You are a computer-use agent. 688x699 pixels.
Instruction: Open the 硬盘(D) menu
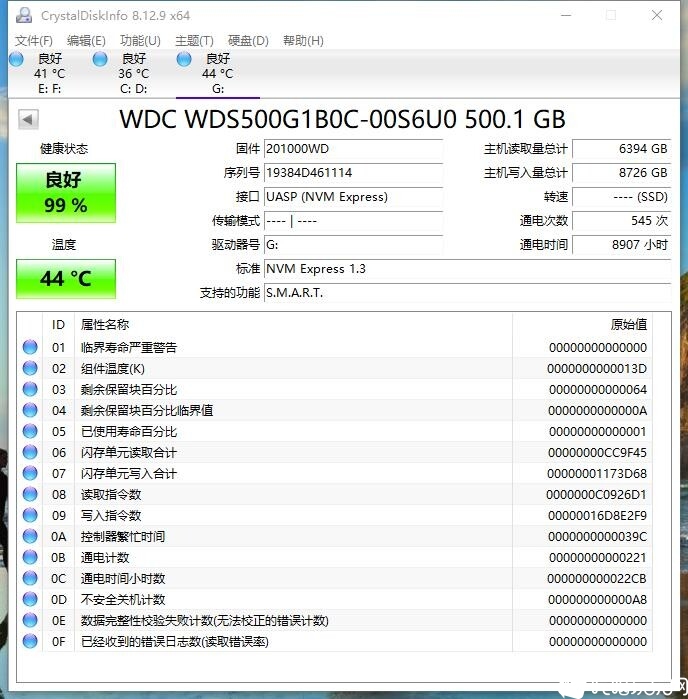click(x=248, y=41)
